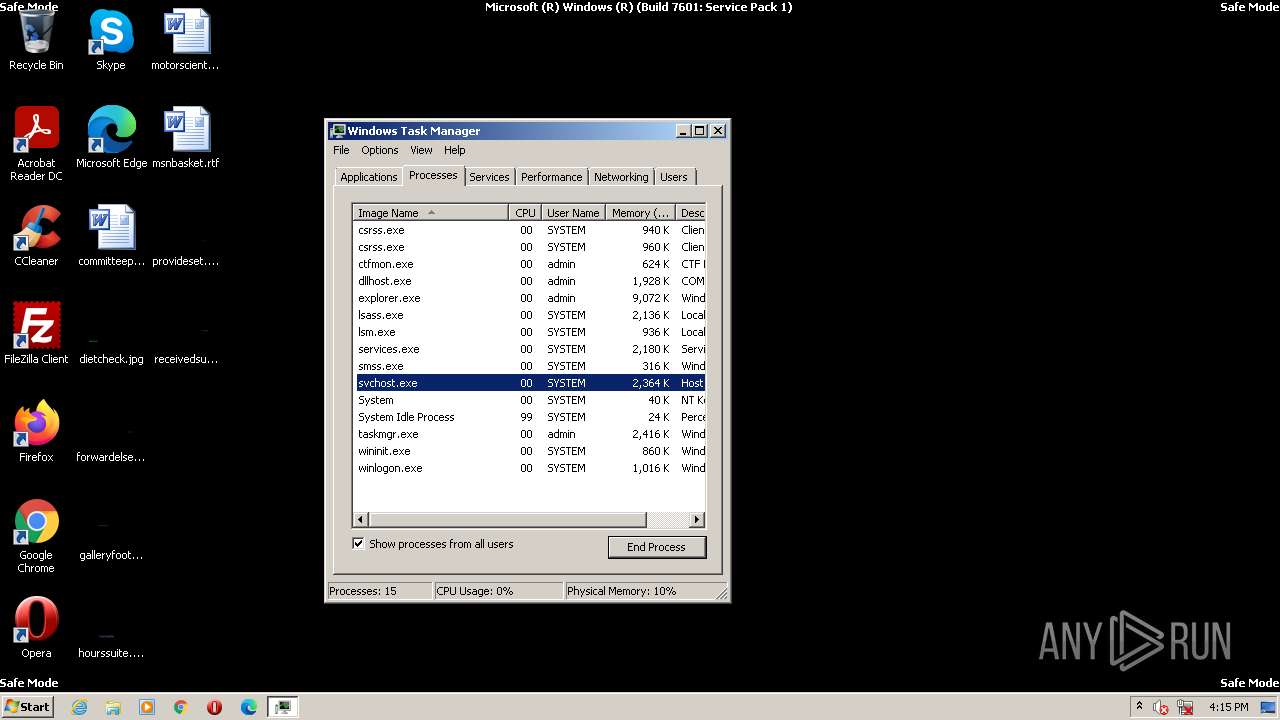
Task: Click Edge icon in the taskbar
Action: click(x=249, y=707)
